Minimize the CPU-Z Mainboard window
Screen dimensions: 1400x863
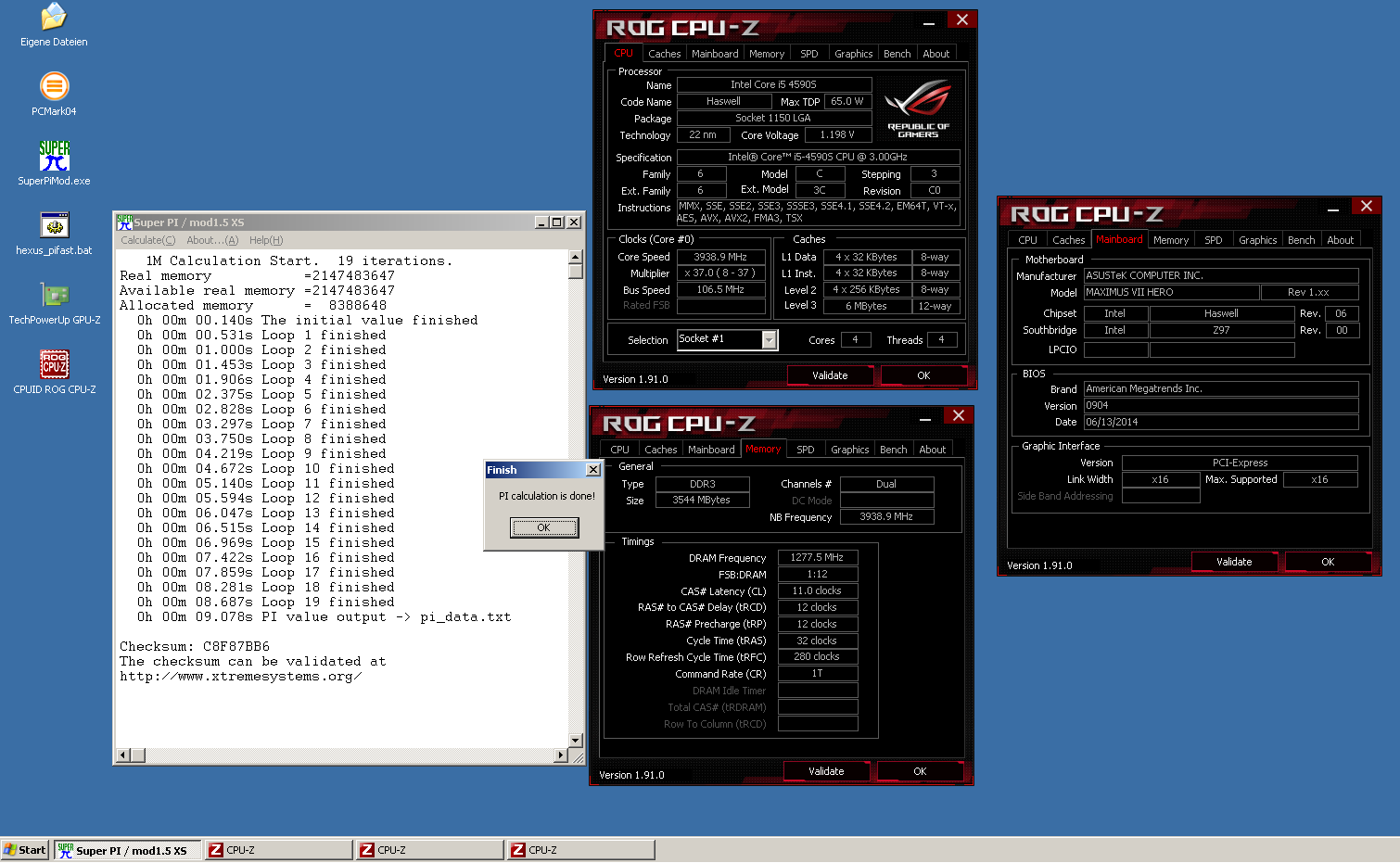[1334, 209]
